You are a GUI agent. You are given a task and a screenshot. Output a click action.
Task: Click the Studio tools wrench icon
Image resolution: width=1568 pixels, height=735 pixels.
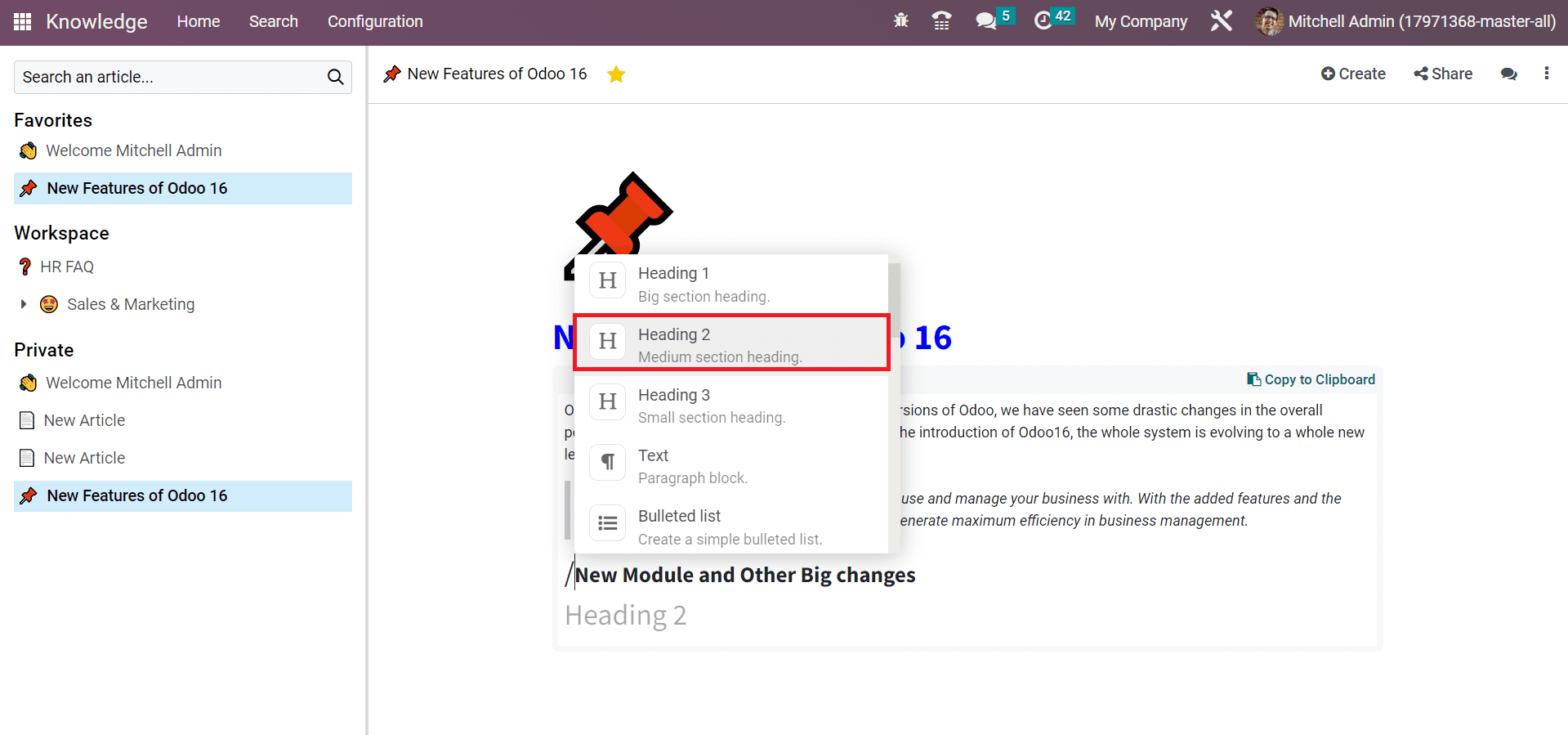pos(1221,20)
